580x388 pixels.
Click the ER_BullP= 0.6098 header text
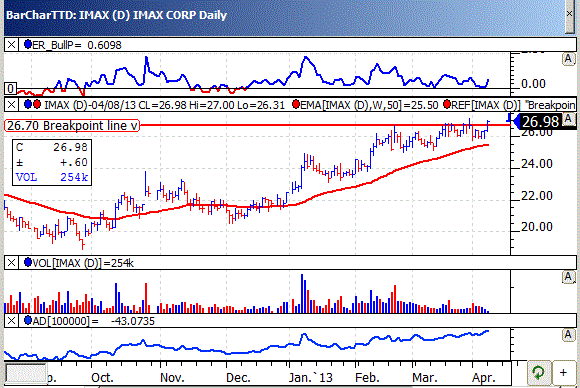[77, 45]
